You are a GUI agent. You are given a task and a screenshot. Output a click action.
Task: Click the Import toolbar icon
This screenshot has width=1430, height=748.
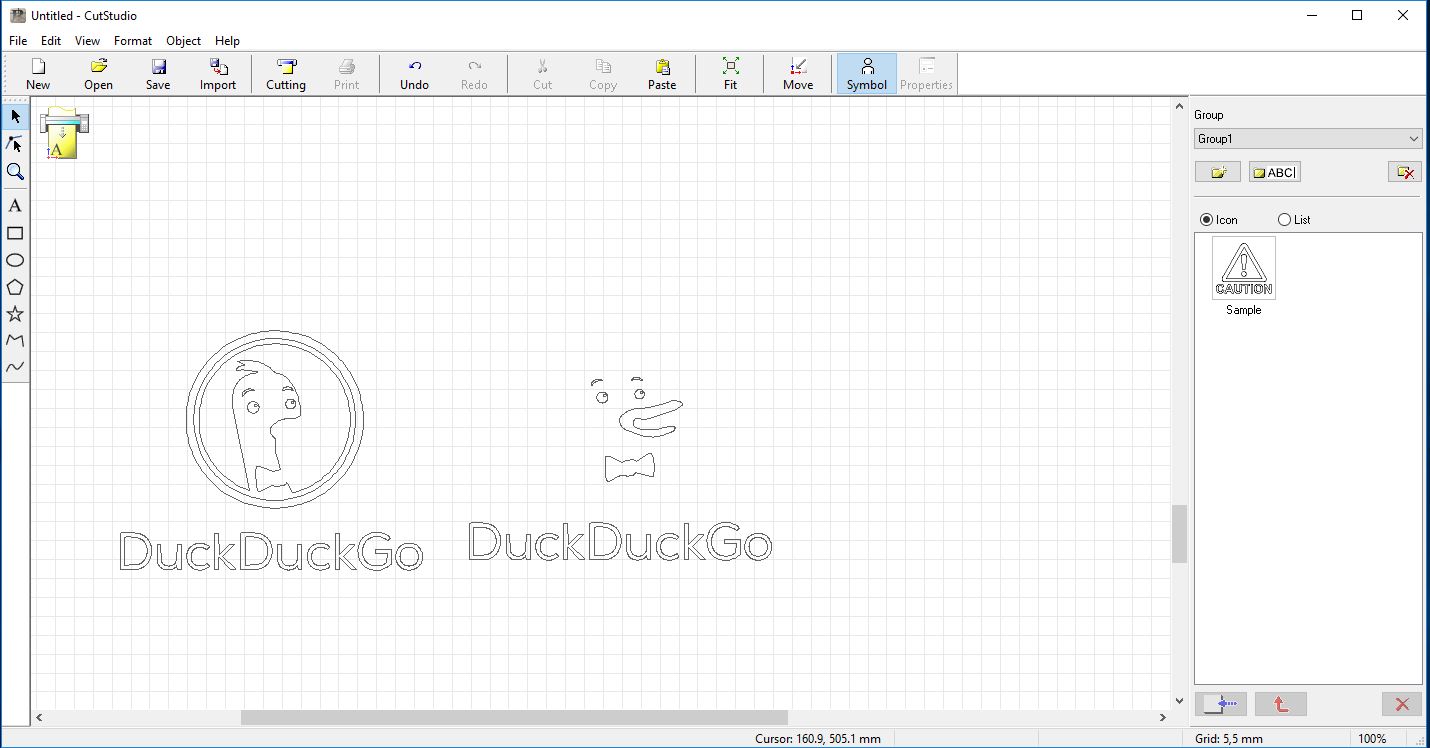tap(217, 72)
